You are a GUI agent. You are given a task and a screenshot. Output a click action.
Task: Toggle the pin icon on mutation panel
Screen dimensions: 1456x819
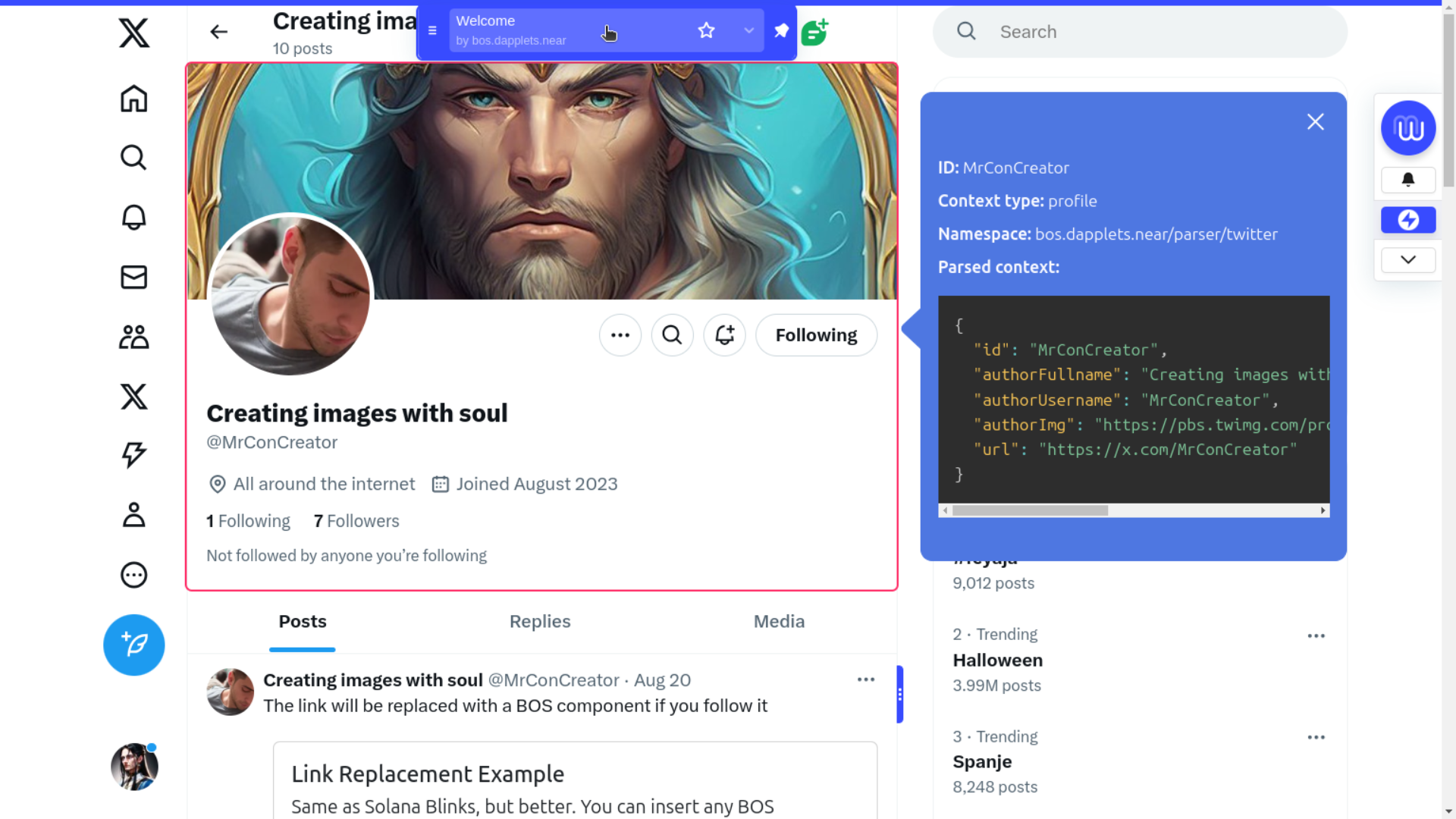(781, 30)
